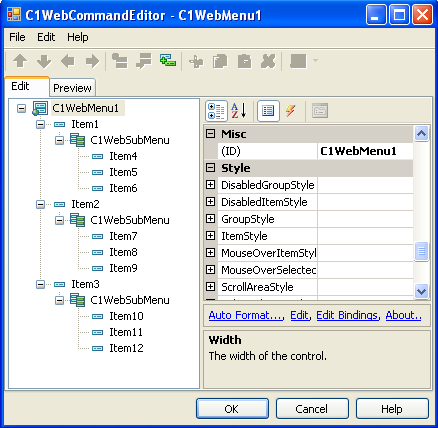
Task: Click the Move Down arrow toolbar icon
Action: click(x=44, y=61)
